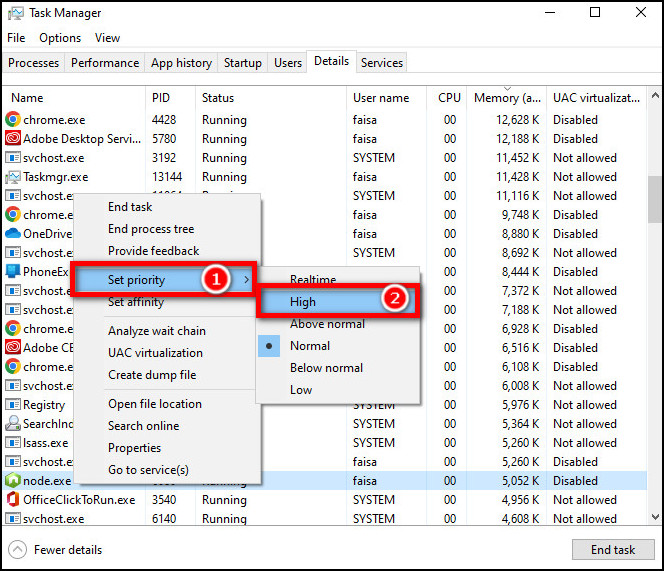Click the End task button at bottom

pos(613,550)
